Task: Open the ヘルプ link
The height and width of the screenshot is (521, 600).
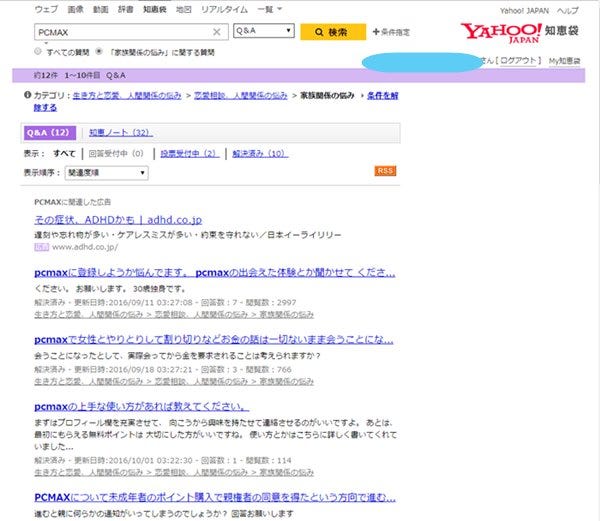Action: pos(567,11)
